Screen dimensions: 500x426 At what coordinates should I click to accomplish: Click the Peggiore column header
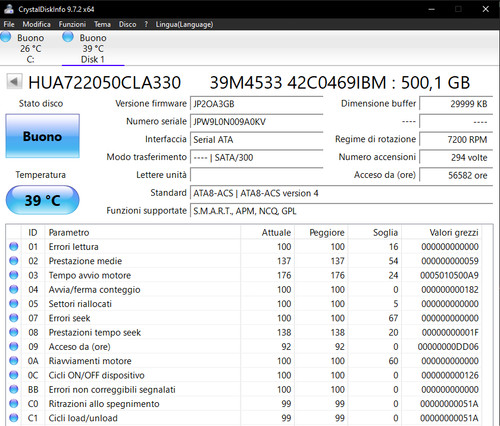pos(321,232)
